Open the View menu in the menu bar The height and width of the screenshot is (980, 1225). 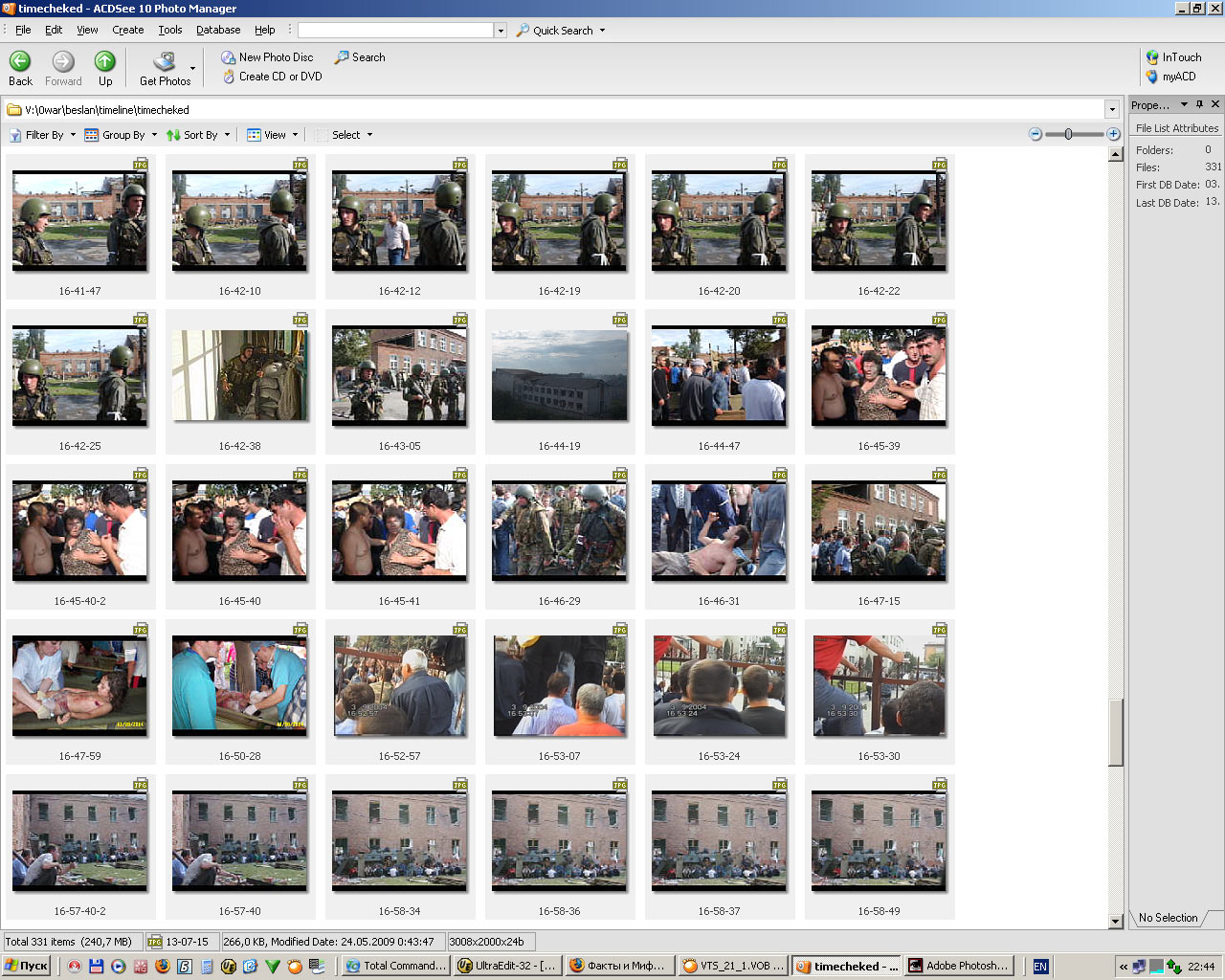click(87, 30)
